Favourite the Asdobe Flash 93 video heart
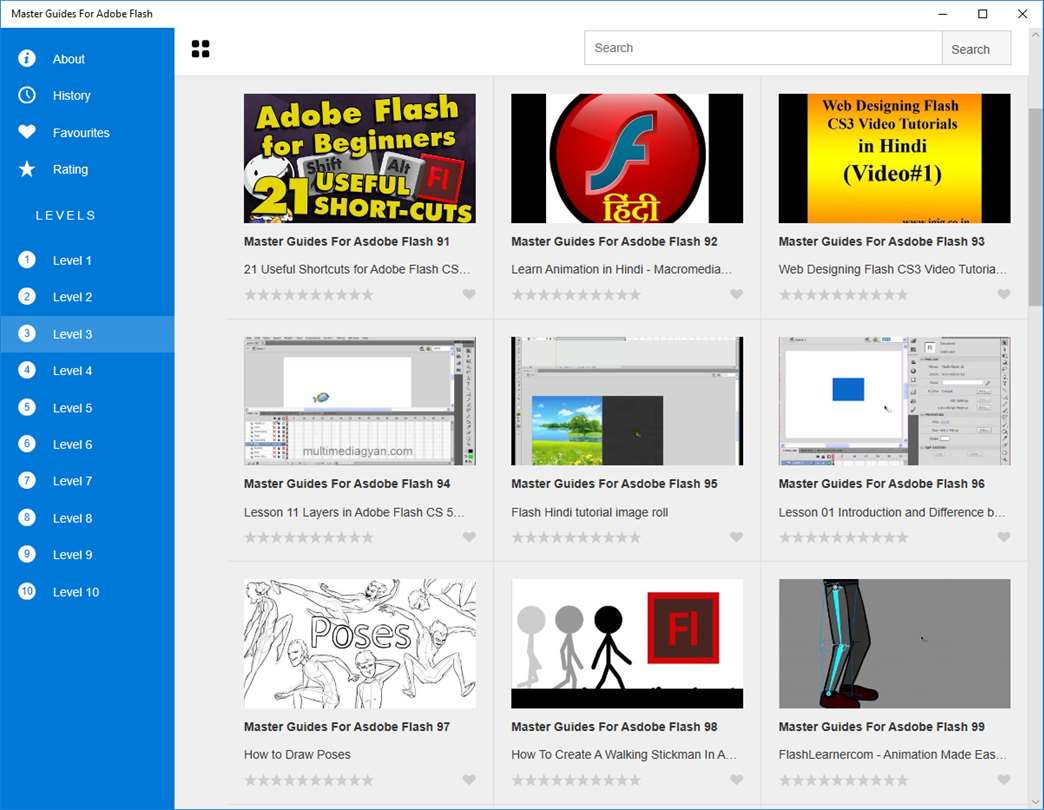Screen dimensions: 1044x810 [x=1004, y=294]
